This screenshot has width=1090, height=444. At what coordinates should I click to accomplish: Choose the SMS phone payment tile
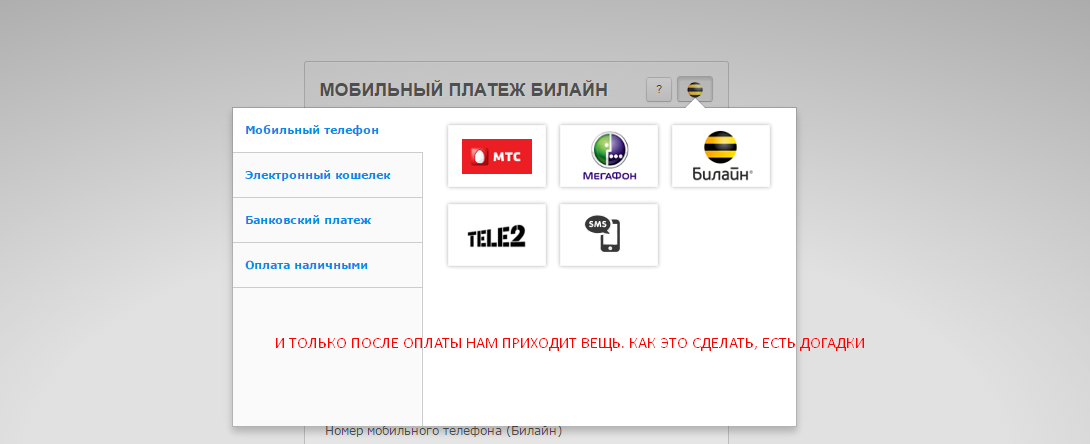pos(609,235)
